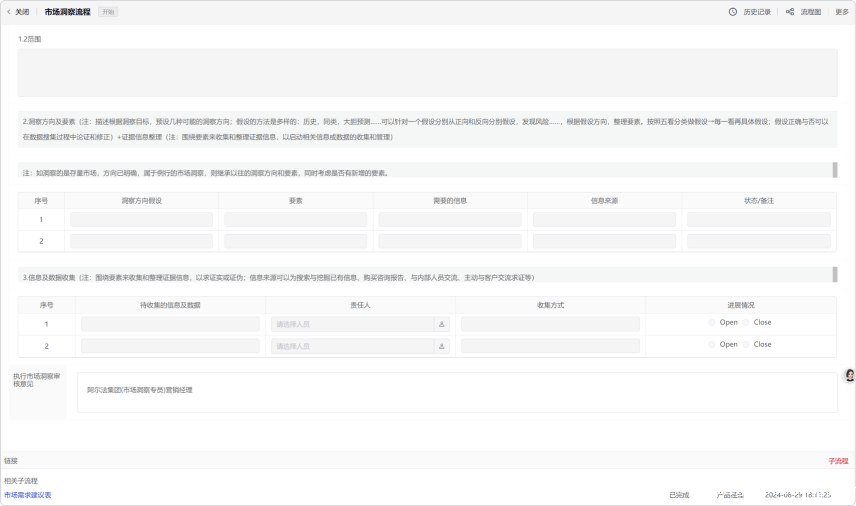Screen dimensions: 856x506
Task: Click the customer service avatar icon at right edge
Action: (849, 375)
